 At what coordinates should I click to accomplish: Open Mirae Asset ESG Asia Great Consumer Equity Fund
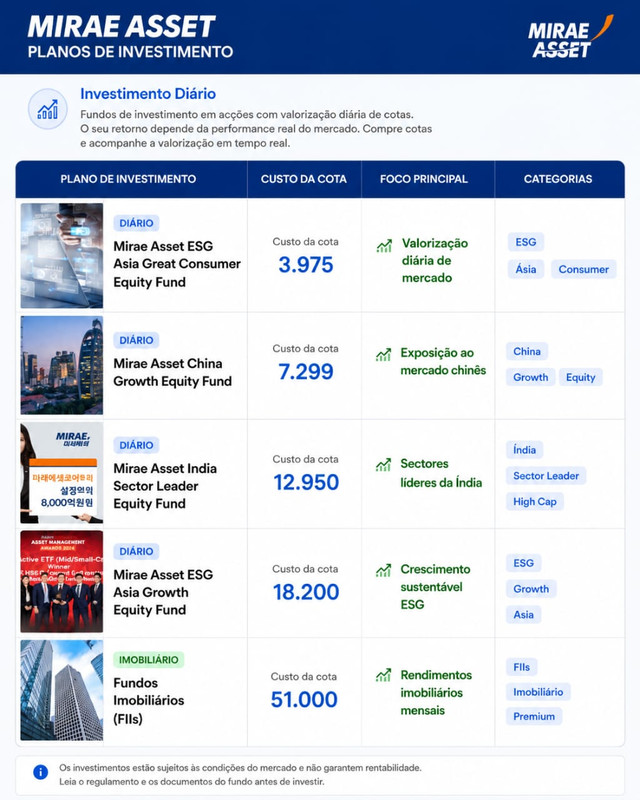point(177,264)
